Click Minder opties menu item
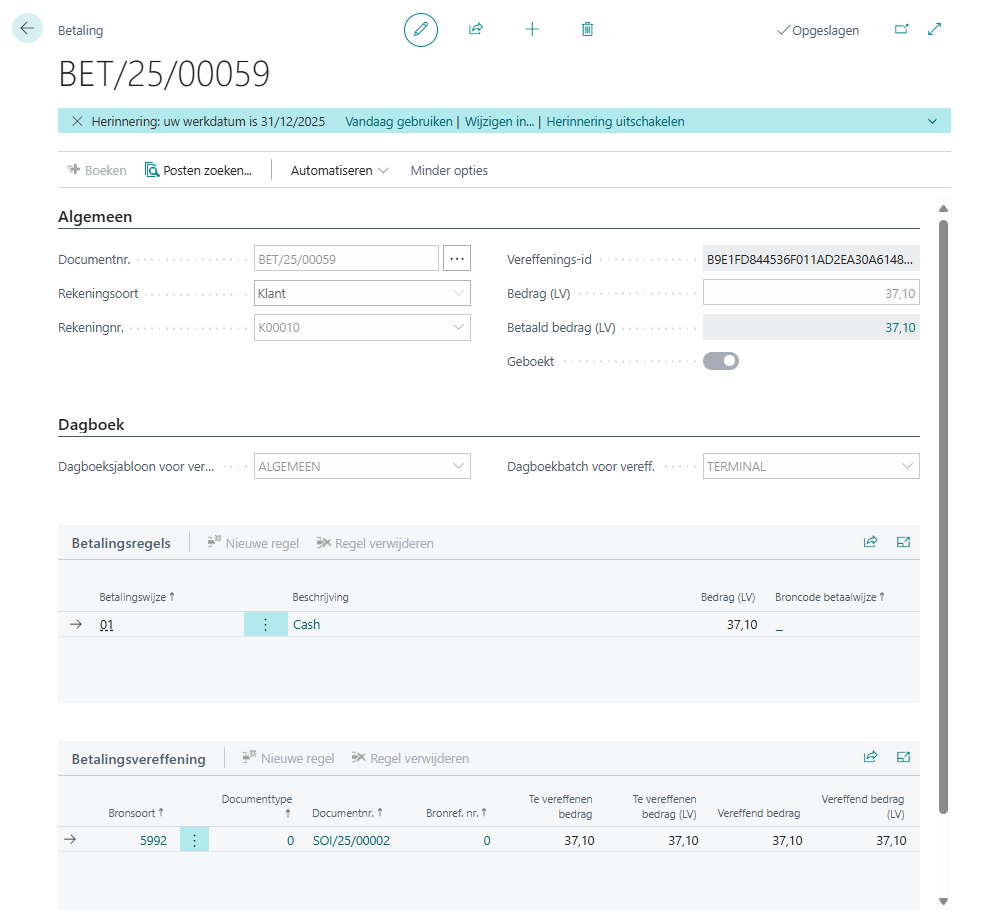 (449, 170)
